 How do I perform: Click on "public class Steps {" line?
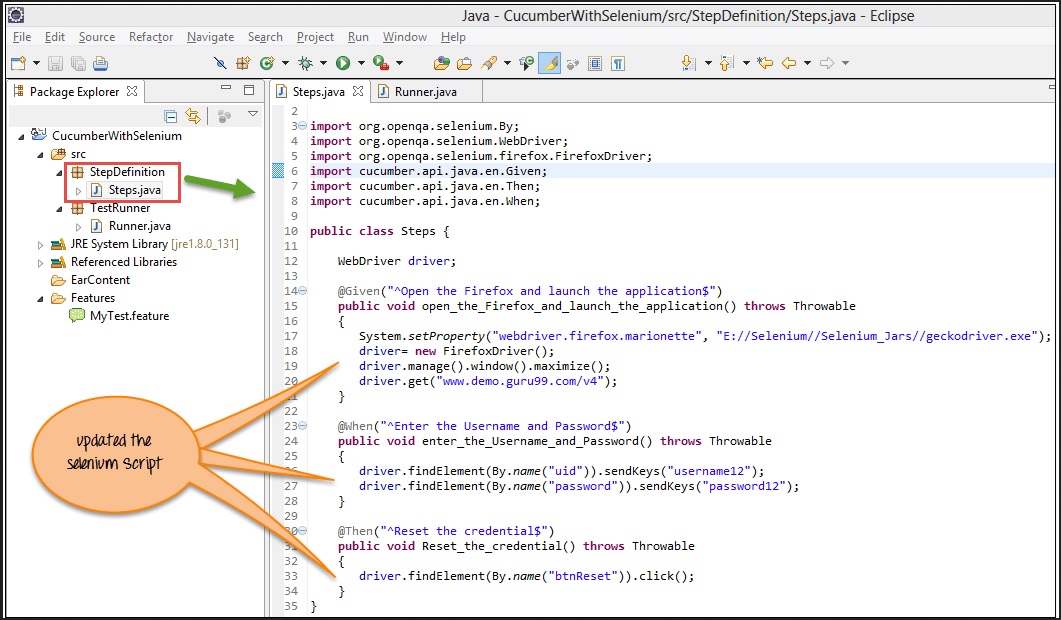click(x=380, y=231)
